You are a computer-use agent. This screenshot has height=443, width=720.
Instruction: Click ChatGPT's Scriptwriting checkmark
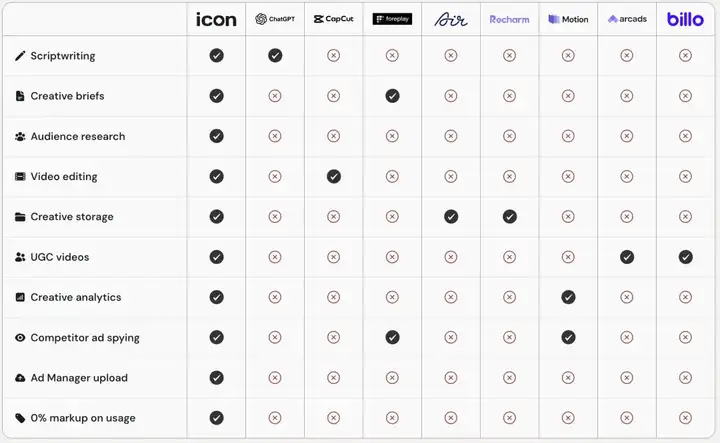tap(275, 56)
